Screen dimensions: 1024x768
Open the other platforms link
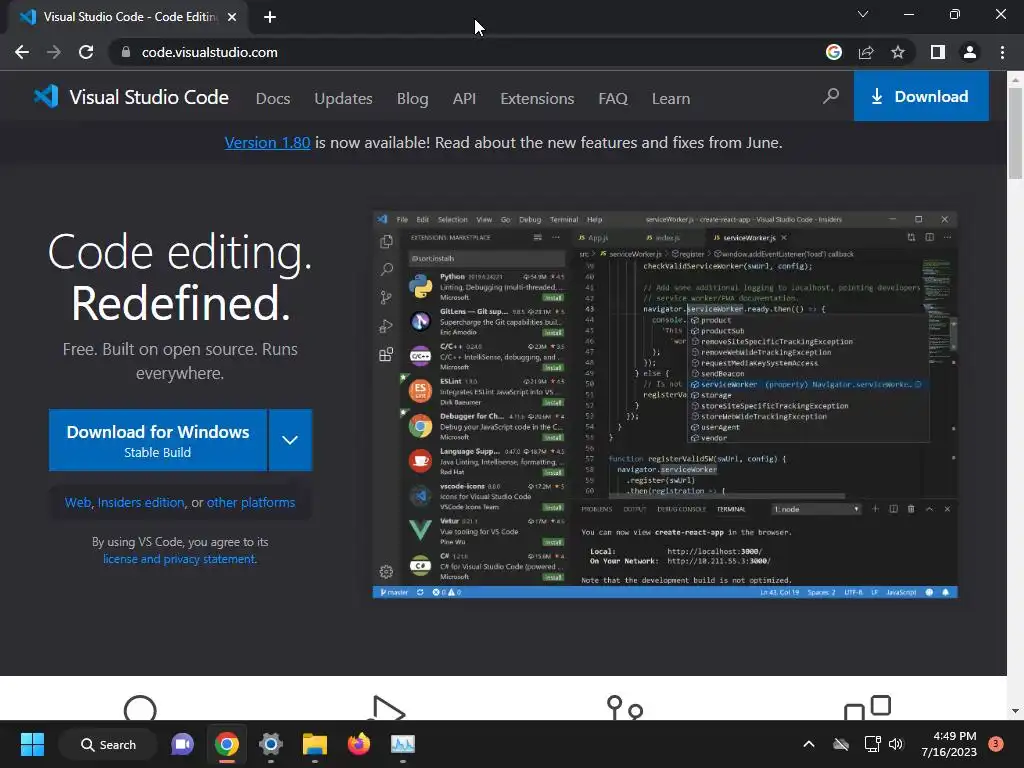(x=251, y=502)
